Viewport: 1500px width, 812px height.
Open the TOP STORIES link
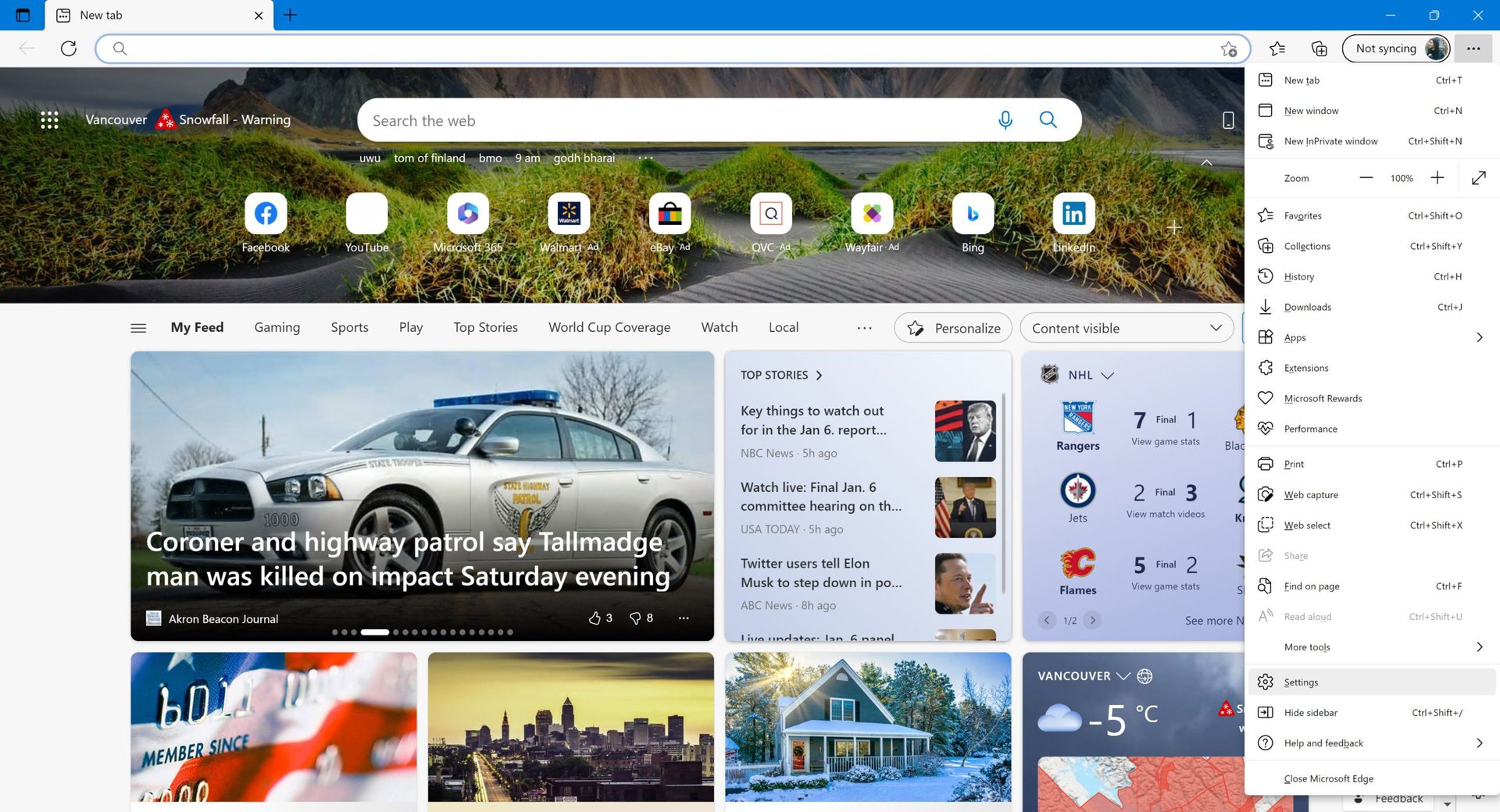[781, 376]
